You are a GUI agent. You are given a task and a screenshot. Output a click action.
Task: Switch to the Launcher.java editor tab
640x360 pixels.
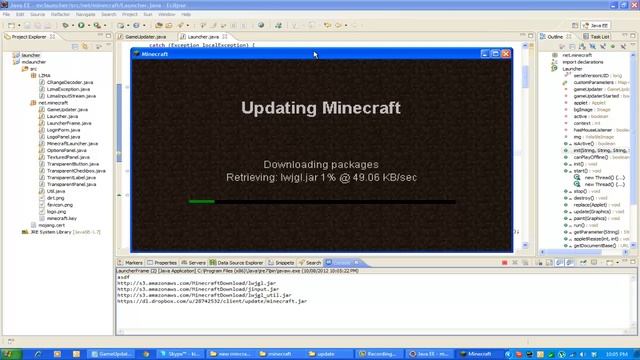(x=203, y=37)
